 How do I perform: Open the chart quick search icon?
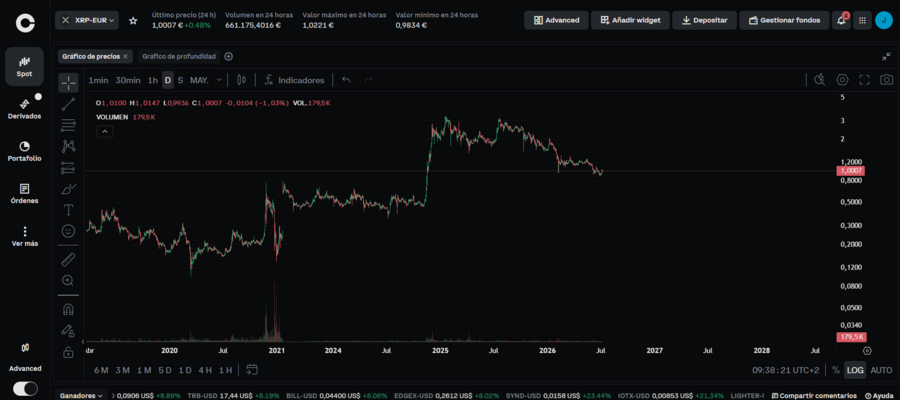820,80
